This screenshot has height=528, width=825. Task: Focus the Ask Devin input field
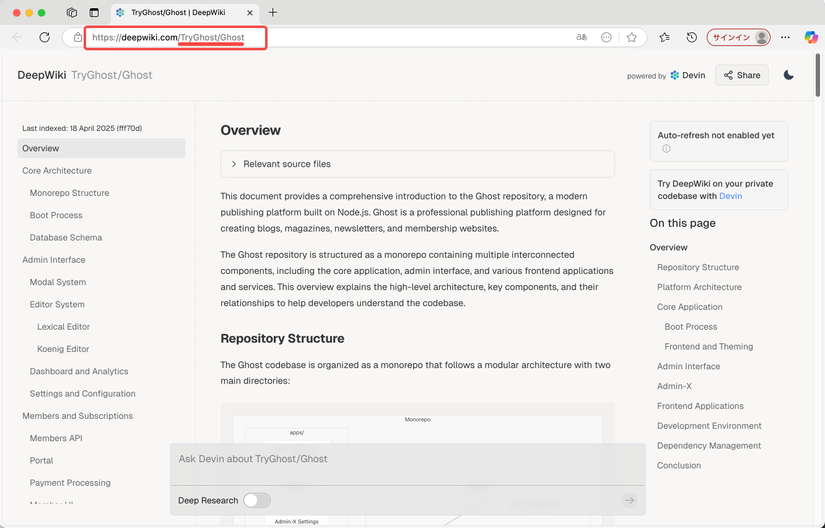[x=407, y=459]
